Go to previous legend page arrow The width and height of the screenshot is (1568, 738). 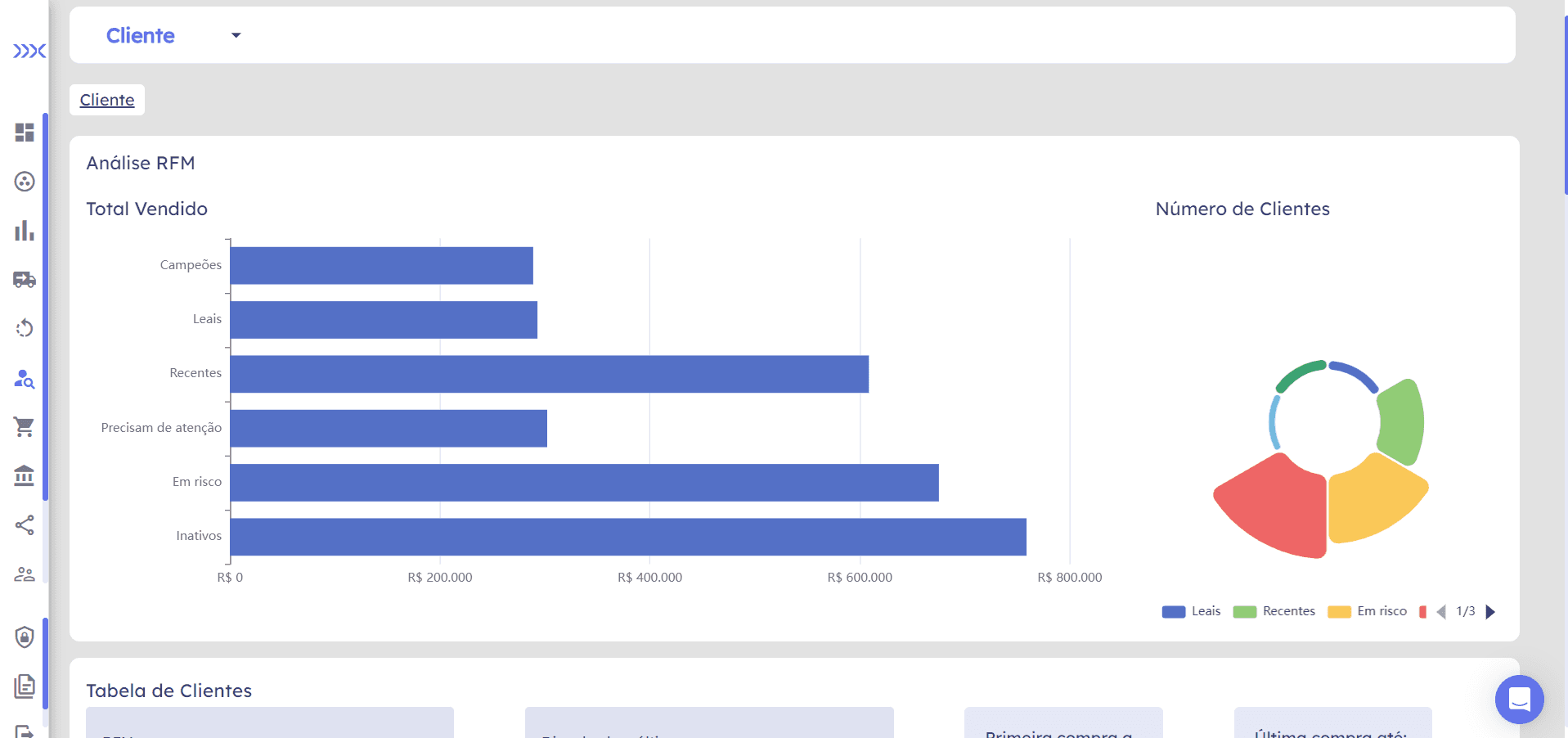click(x=1441, y=612)
